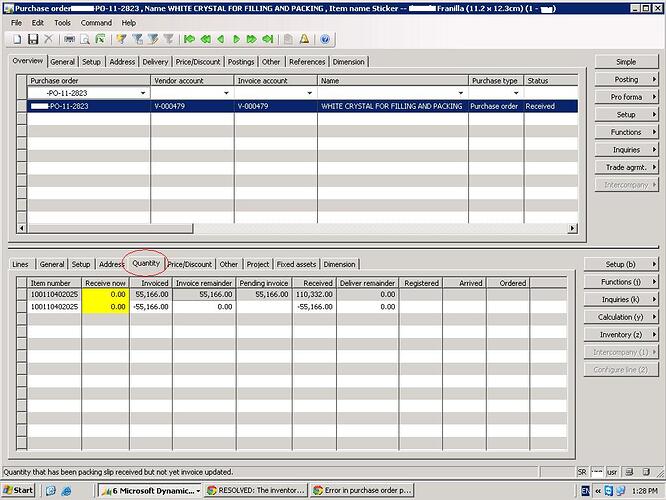The height and width of the screenshot is (500, 666).
Task: Click the computer icon in status bar
Action: 630,472
